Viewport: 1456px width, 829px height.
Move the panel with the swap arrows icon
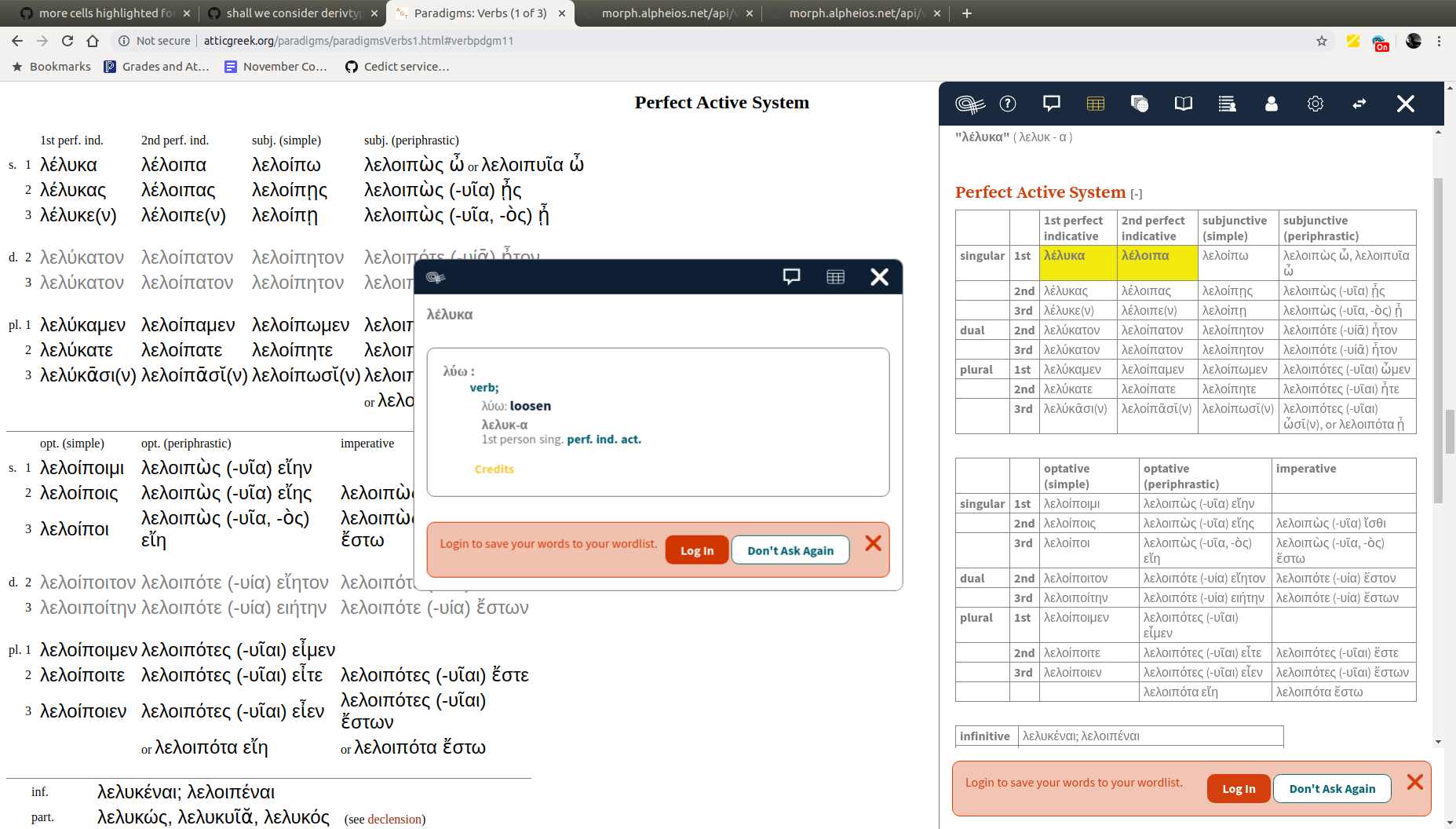pyautogui.click(x=1360, y=103)
